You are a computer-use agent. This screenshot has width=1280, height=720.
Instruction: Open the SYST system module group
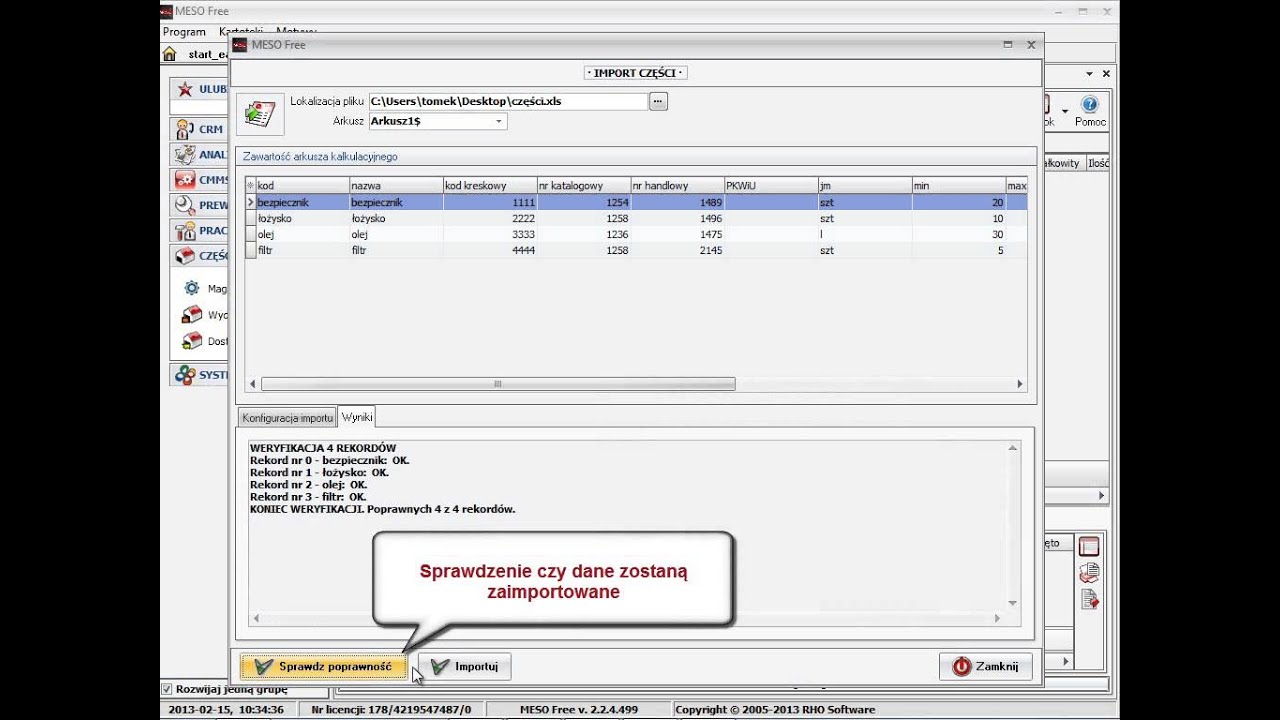pos(199,375)
